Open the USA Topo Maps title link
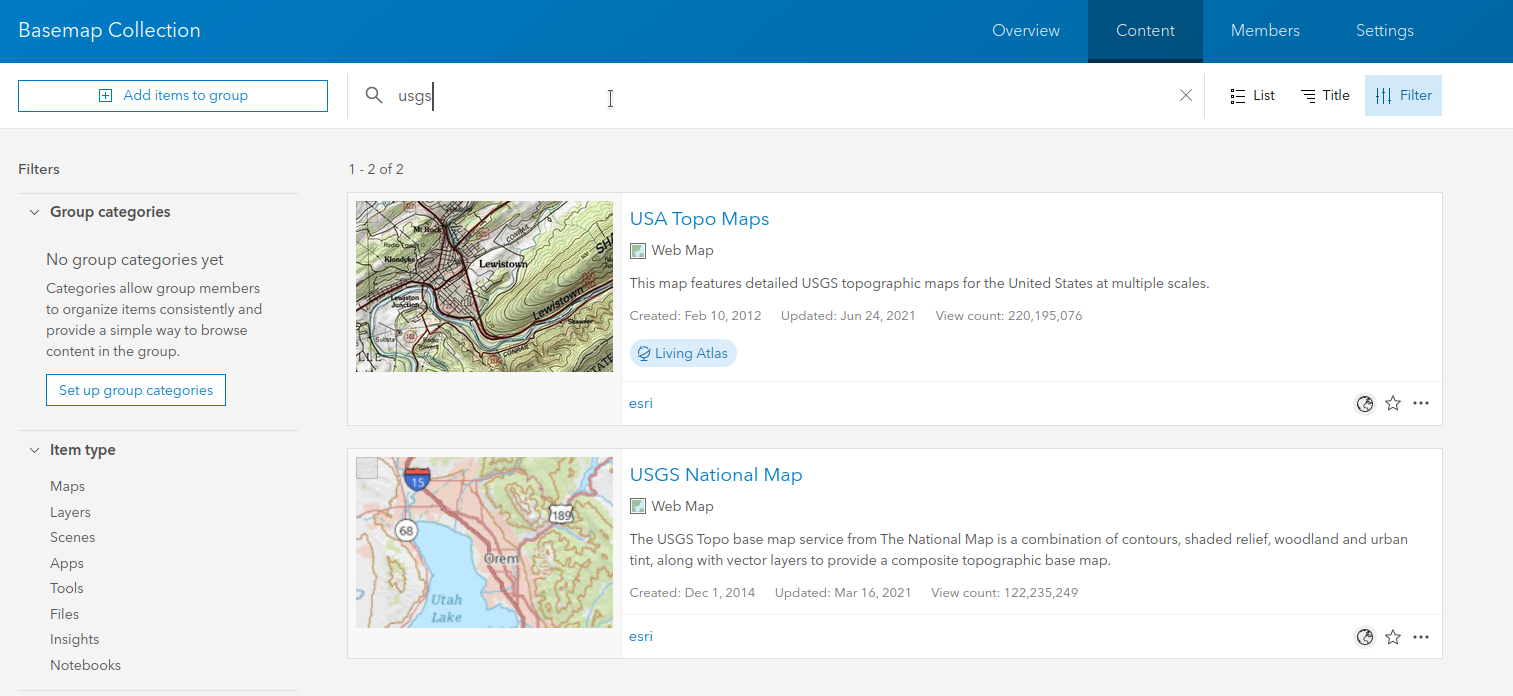The image size is (1513, 696). click(x=699, y=219)
